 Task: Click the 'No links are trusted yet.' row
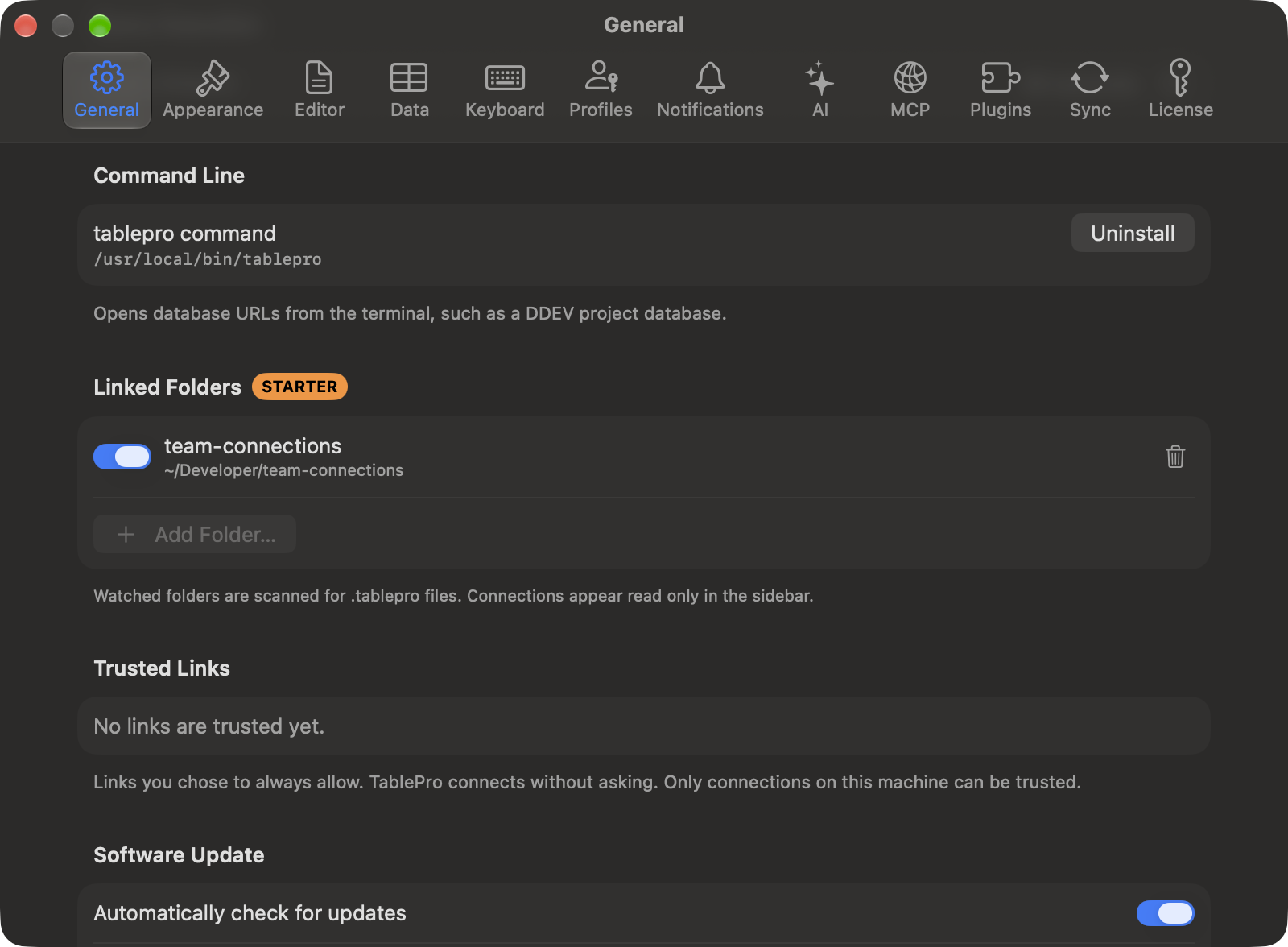(x=644, y=726)
